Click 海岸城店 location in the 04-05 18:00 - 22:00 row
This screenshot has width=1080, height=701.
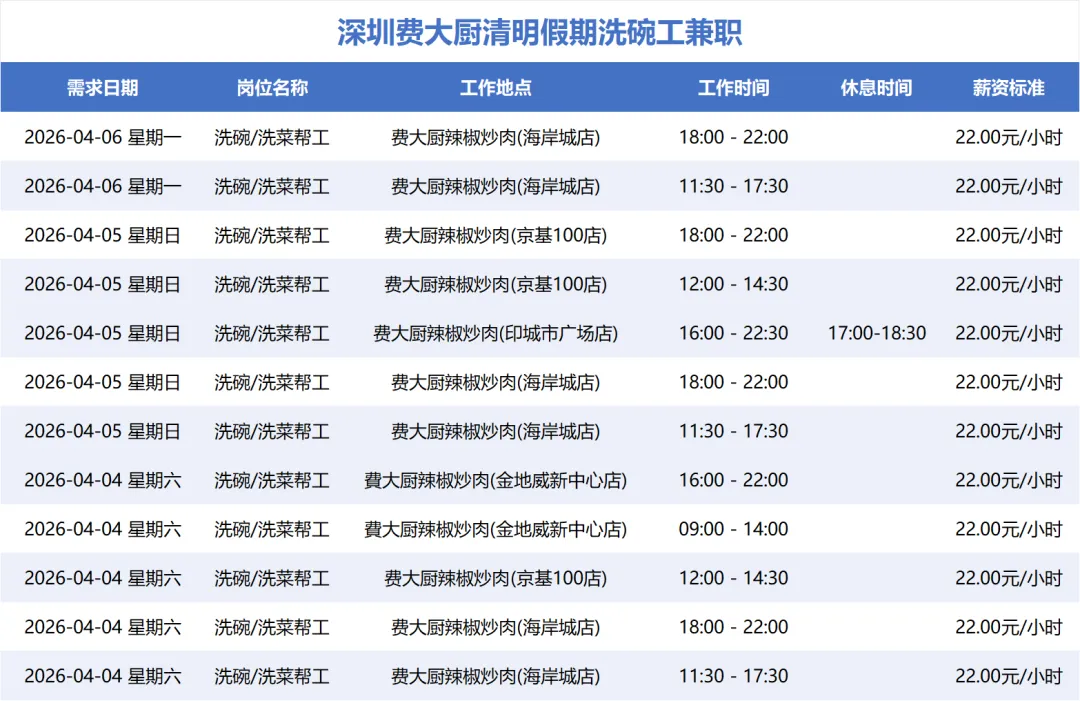(496, 382)
